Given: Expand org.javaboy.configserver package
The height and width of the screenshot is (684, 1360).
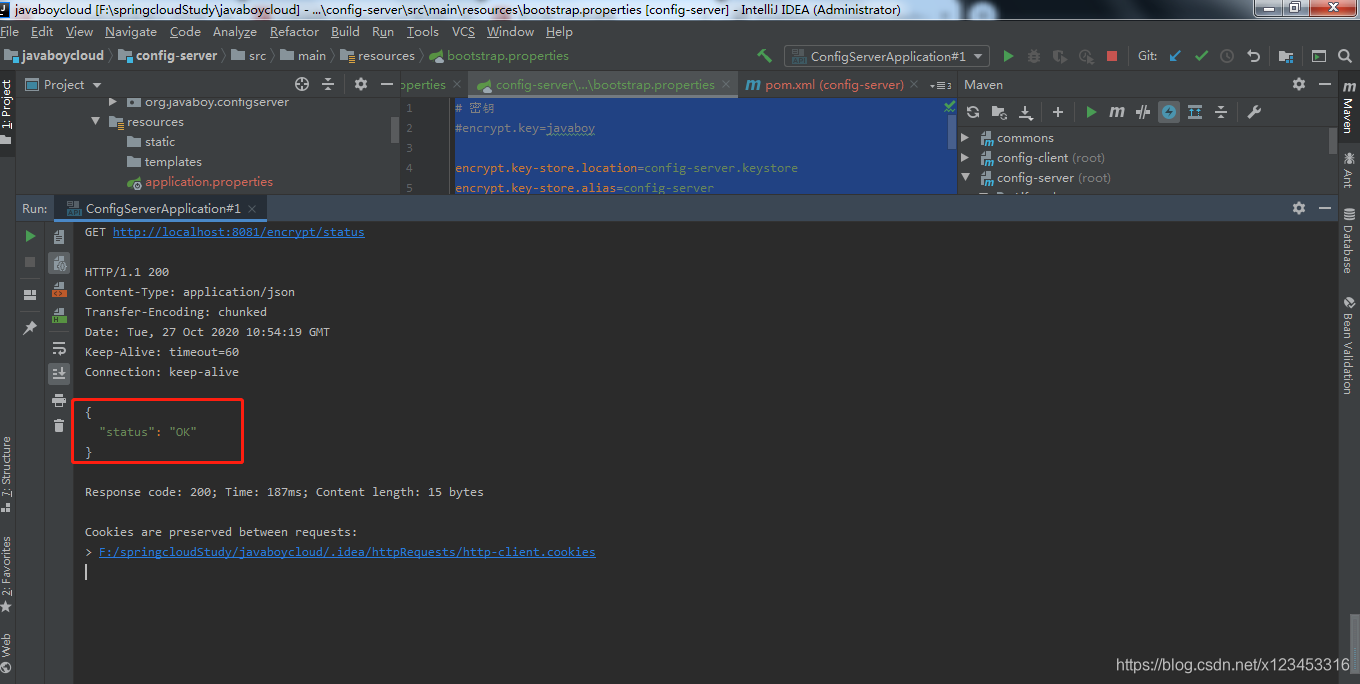Looking at the screenshot, I should coord(112,102).
